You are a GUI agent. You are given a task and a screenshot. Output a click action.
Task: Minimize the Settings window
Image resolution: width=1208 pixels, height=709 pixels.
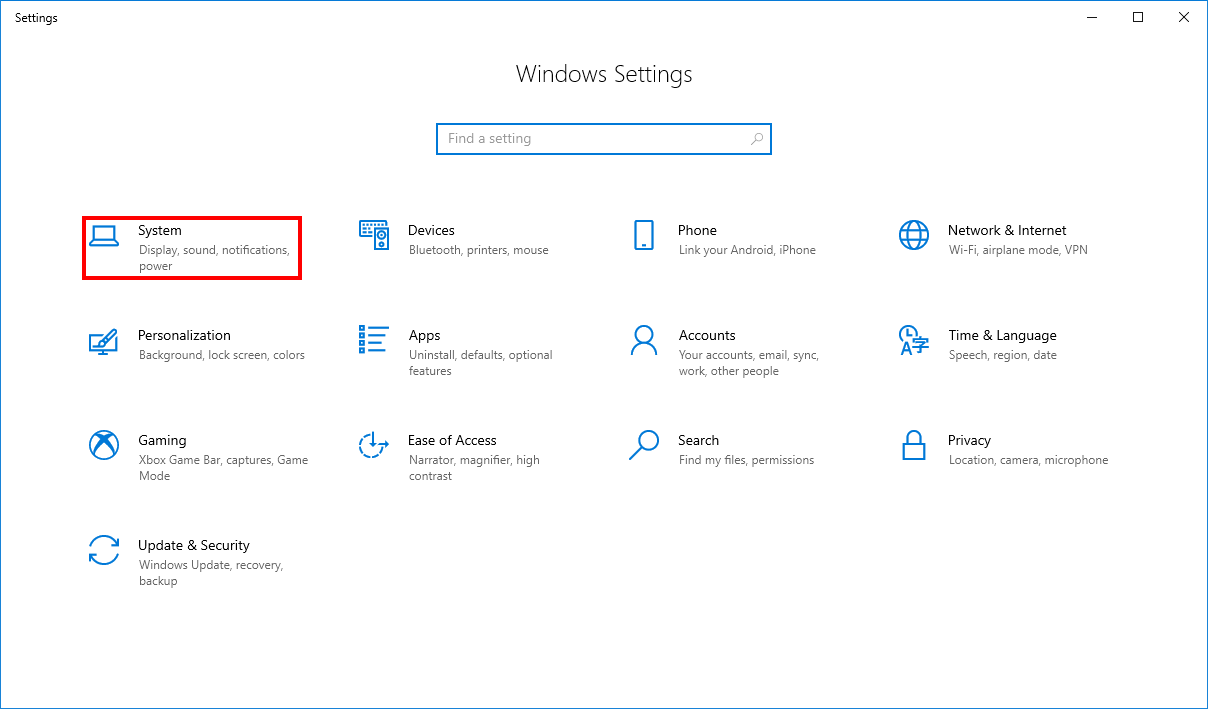1092,17
